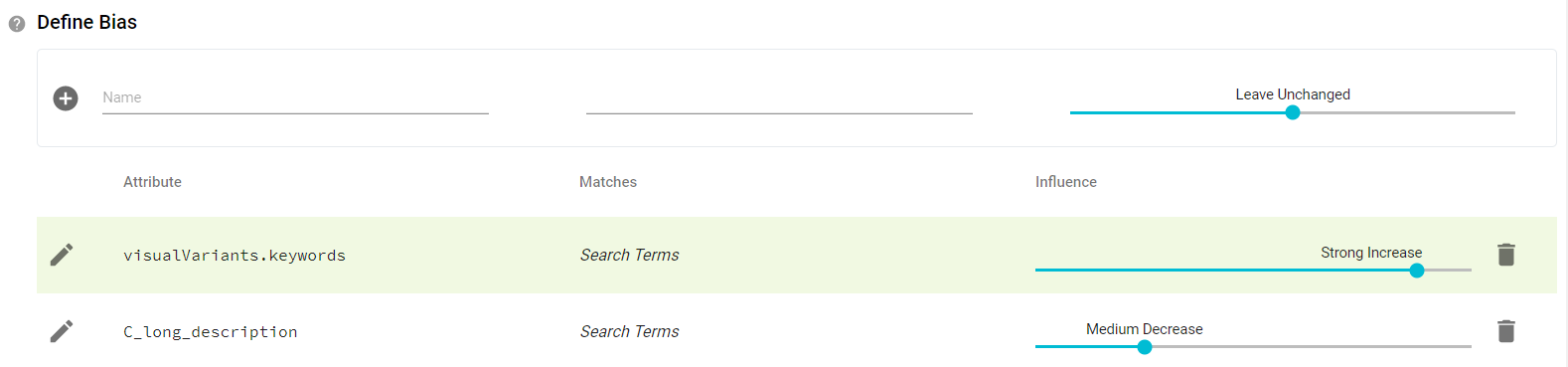
Task: Focus the Name input field
Action: pyautogui.click(x=295, y=97)
